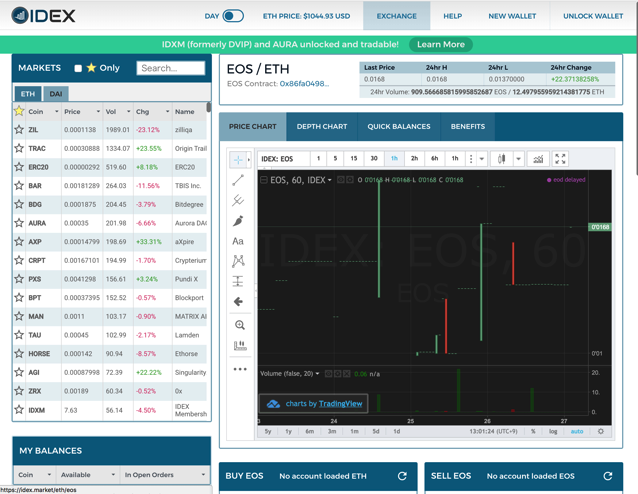The width and height of the screenshot is (638, 494).
Task: Expand the Volume indicator dropdown
Action: click(317, 374)
